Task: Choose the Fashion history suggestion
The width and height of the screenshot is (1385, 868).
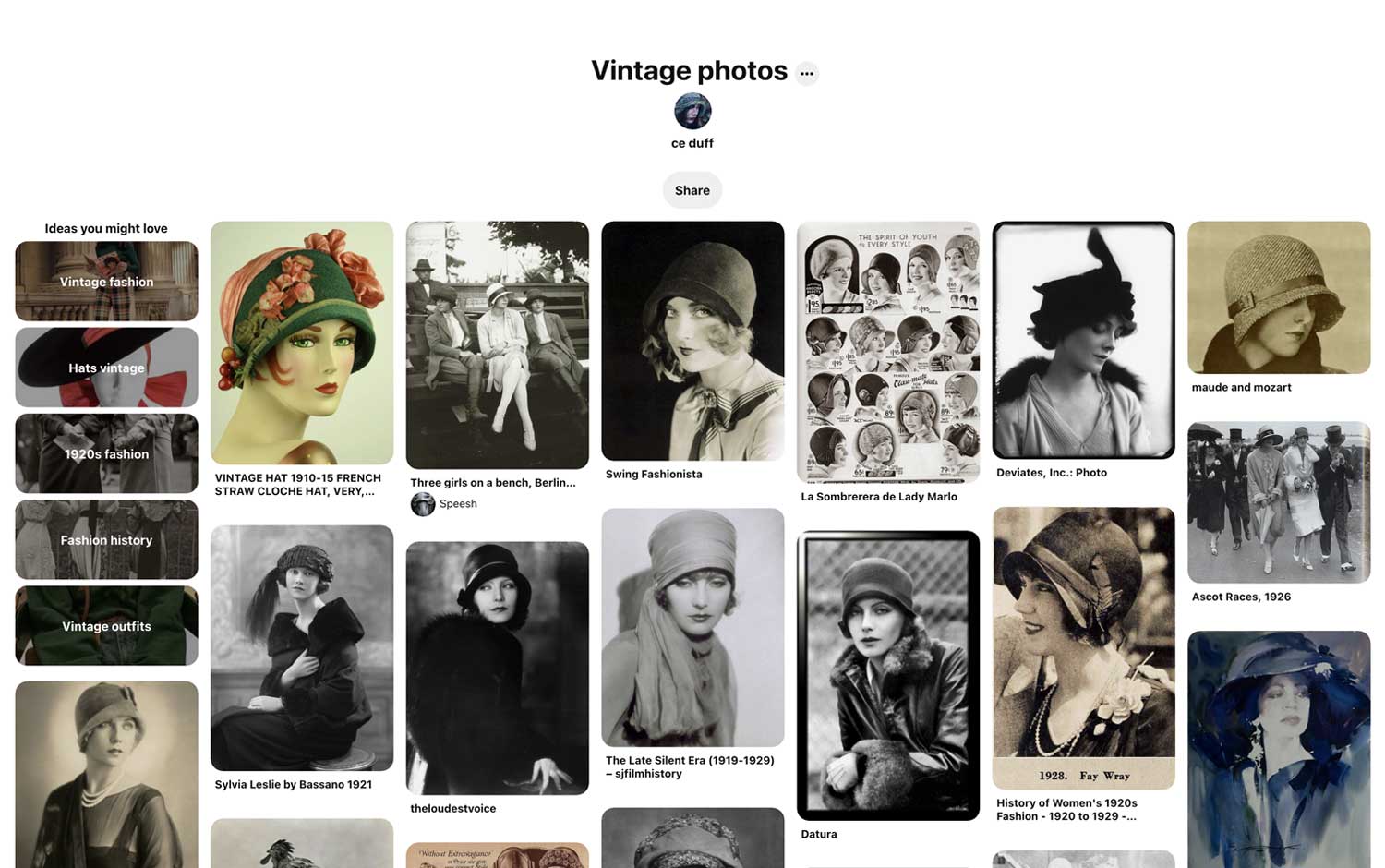Action: pos(106,540)
